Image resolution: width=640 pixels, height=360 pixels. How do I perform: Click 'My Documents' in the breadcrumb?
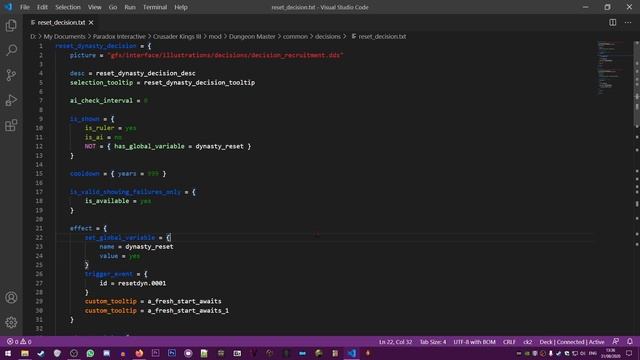click(x=64, y=36)
